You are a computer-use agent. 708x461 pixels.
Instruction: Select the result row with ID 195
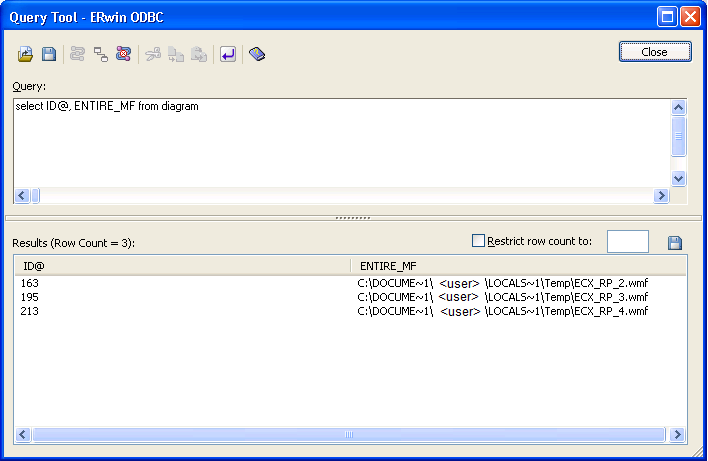click(350, 298)
